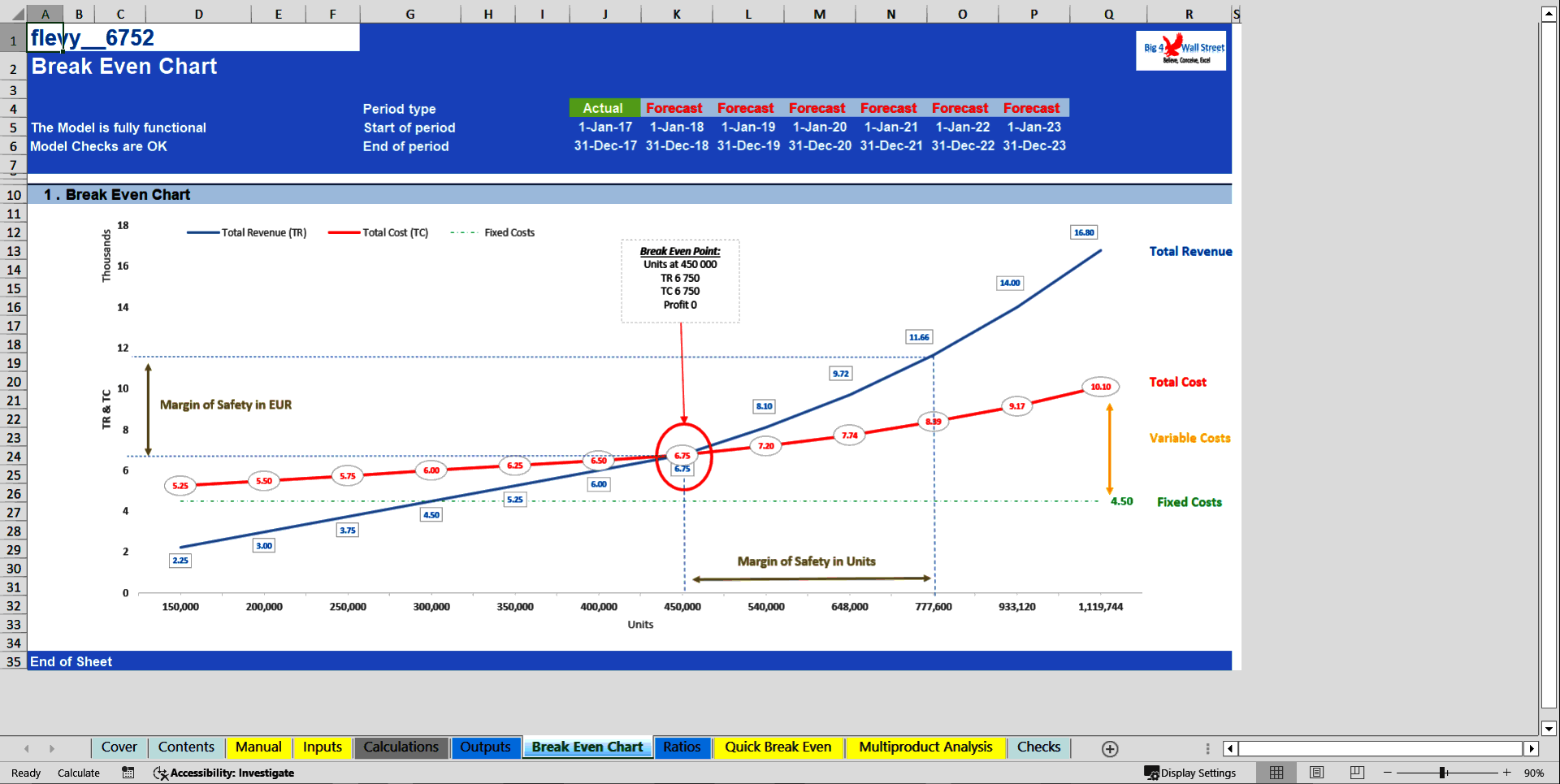Click the previous-sheet navigation arrow

click(x=27, y=748)
